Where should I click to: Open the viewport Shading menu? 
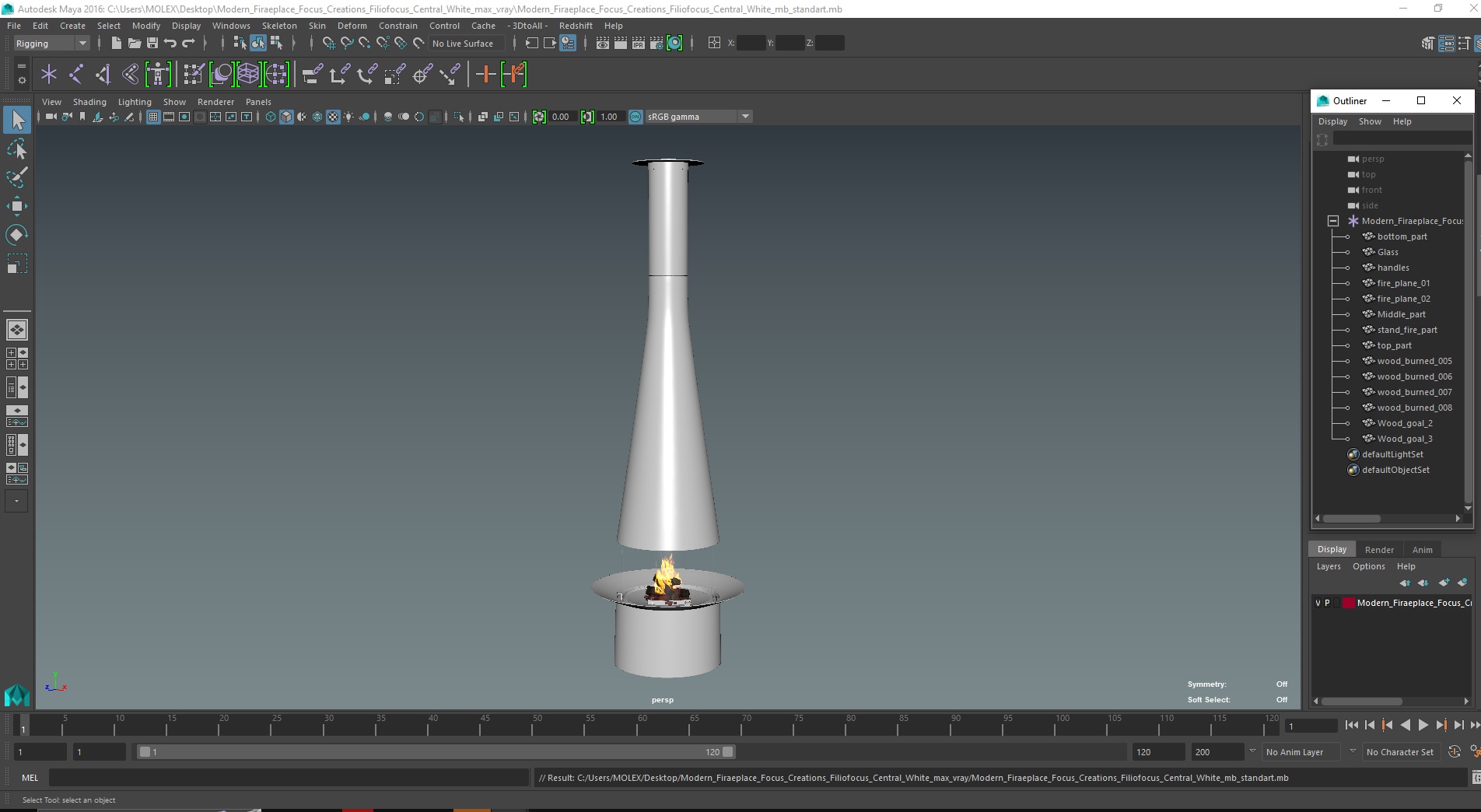pos(89,102)
